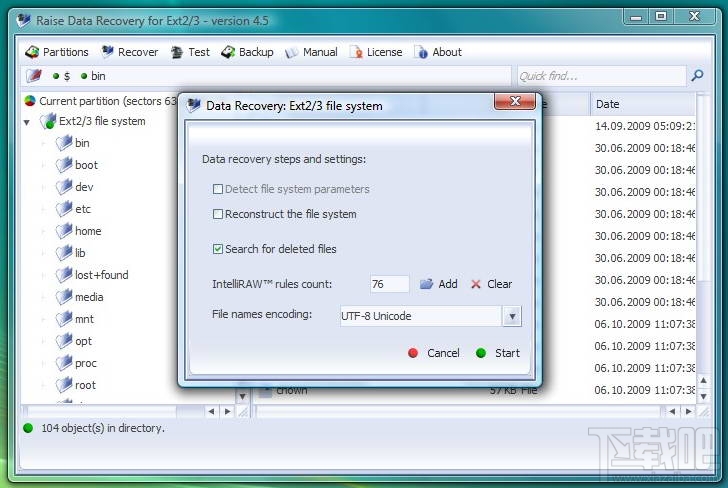Click the Backup toolbar button
Viewport: 728px width, 488px height.
pyautogui.click(x=247, y=52)
